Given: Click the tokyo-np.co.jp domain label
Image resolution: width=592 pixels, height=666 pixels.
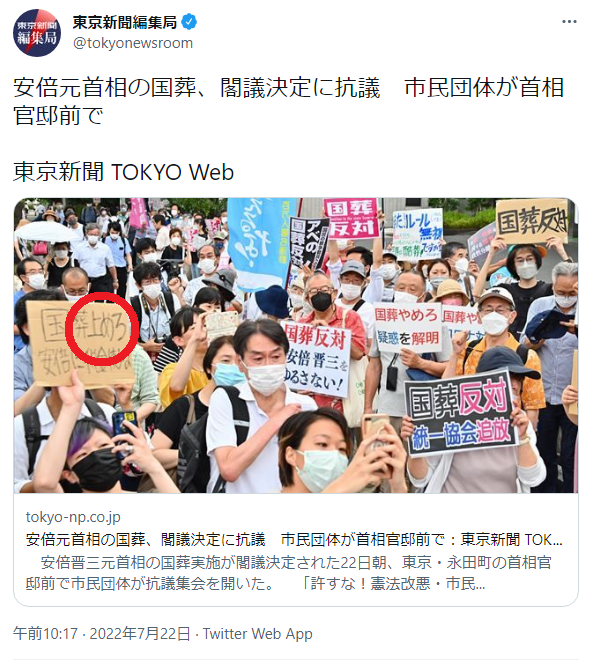Looking at the screenshot, I should pyautogui.click(x=73, y=517).
